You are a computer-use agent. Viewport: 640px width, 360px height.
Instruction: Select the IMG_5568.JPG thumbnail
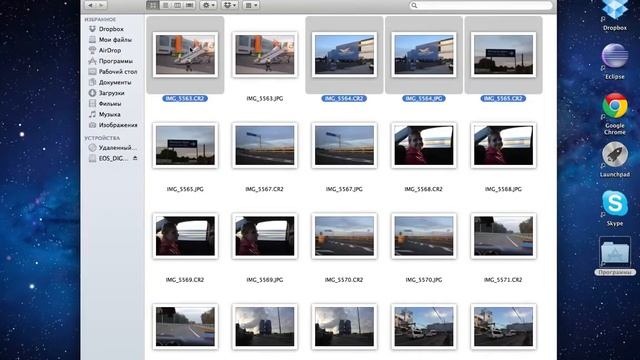[504, 145]
